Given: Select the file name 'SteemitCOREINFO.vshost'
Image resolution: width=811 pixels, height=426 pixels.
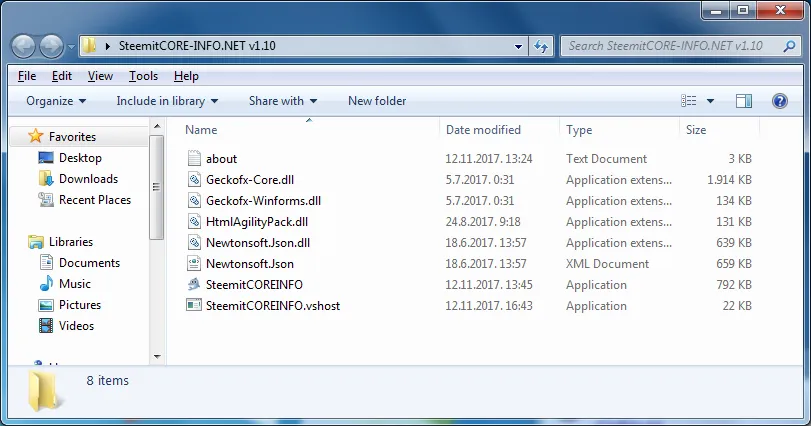Looking at the screenshot, I should click(x=273, y=306).
